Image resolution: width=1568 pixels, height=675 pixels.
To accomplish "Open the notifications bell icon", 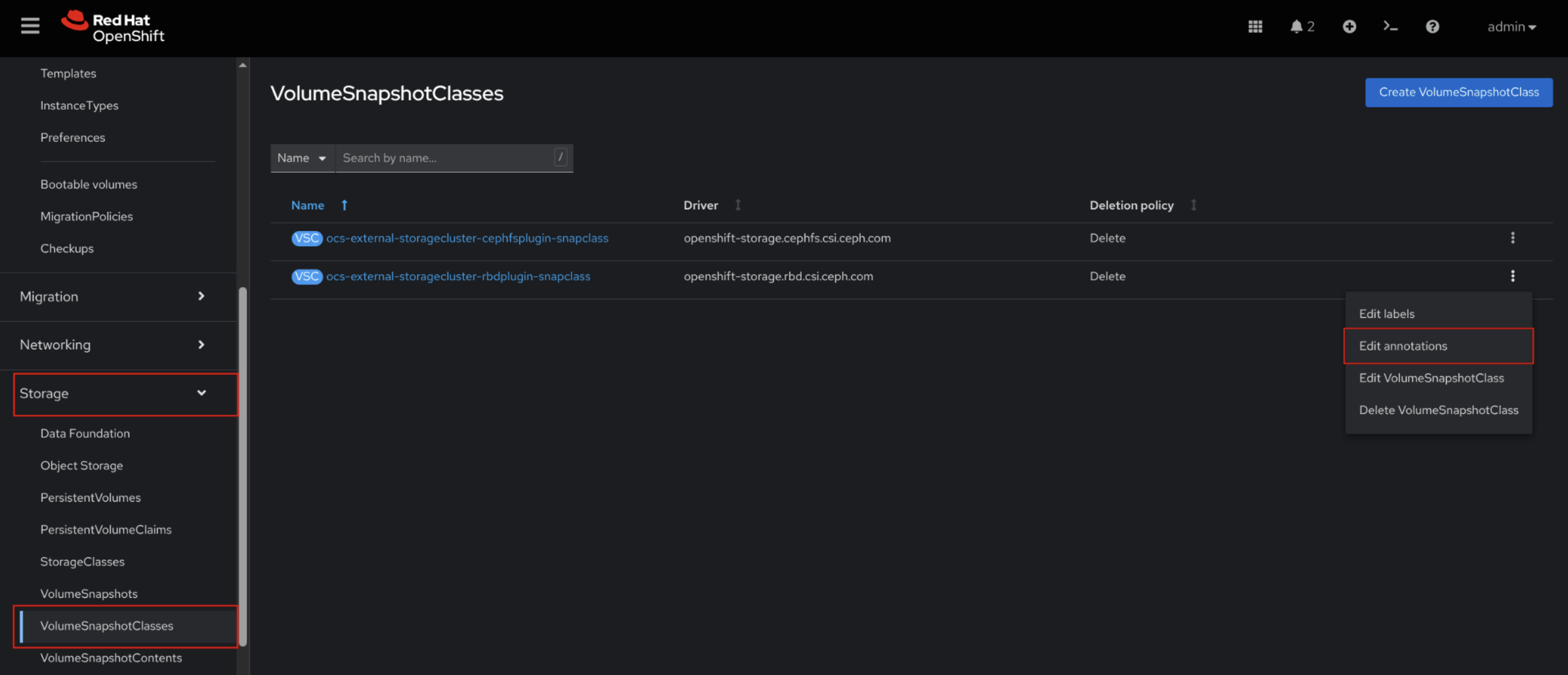I will click(x=1296, y=27).
